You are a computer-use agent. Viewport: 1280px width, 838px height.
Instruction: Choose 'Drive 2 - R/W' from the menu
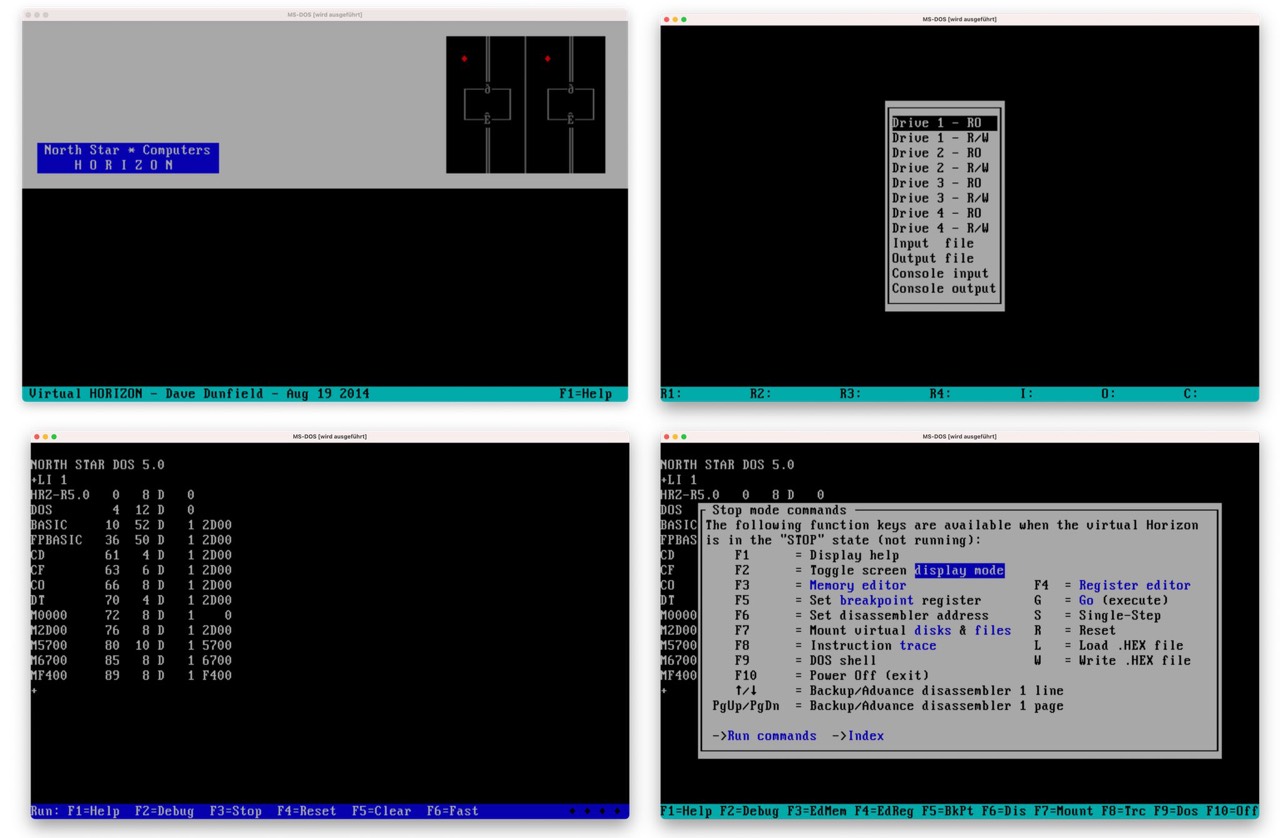(944, 168)
